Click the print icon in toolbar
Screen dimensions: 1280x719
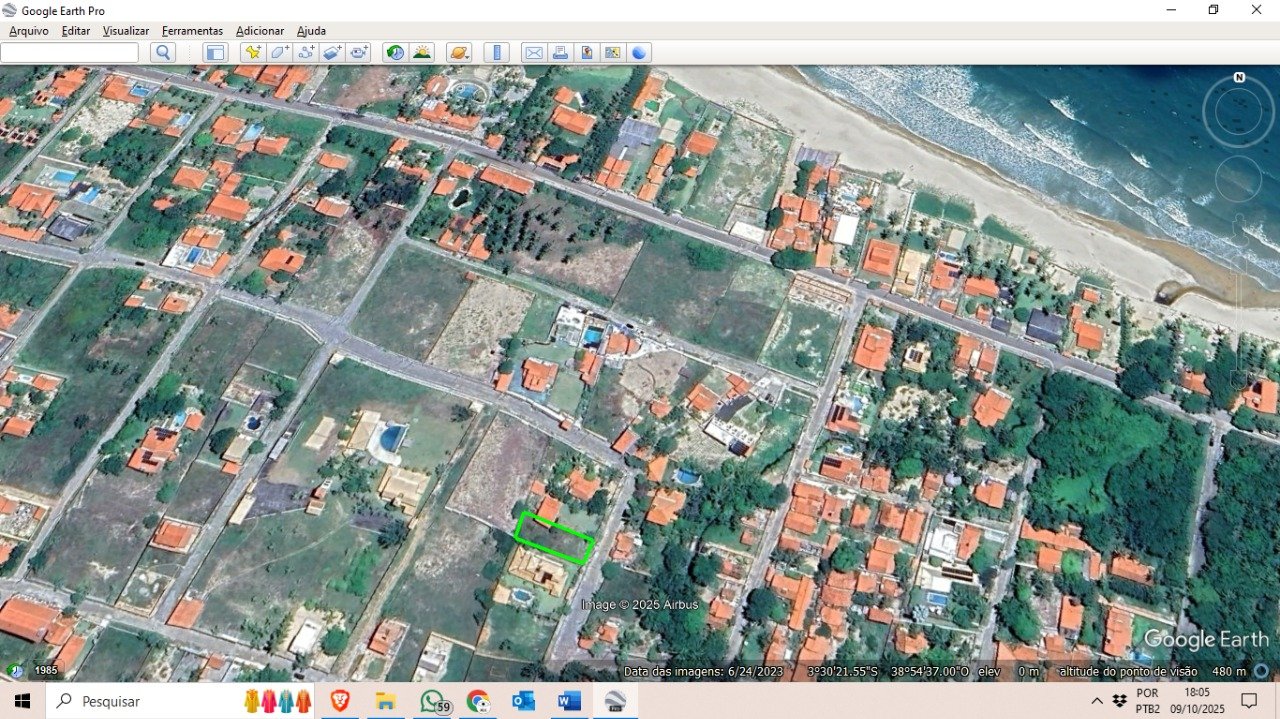click(x=560, y=53)
